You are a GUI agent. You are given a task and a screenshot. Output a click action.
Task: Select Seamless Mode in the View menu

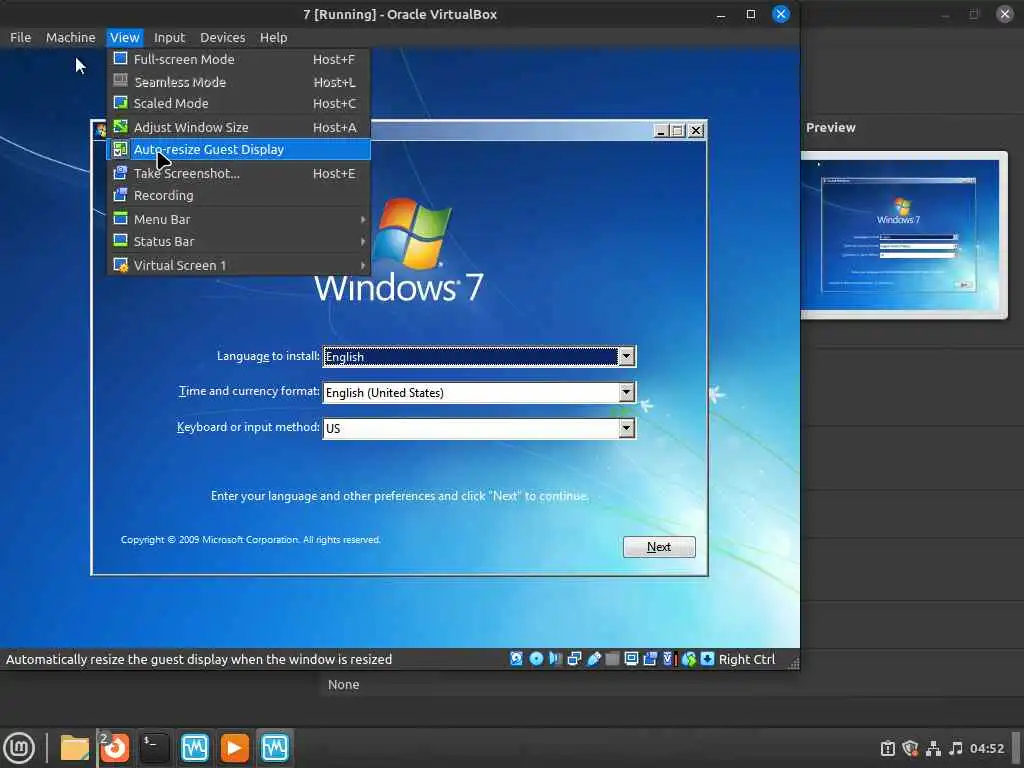[238, 82]
